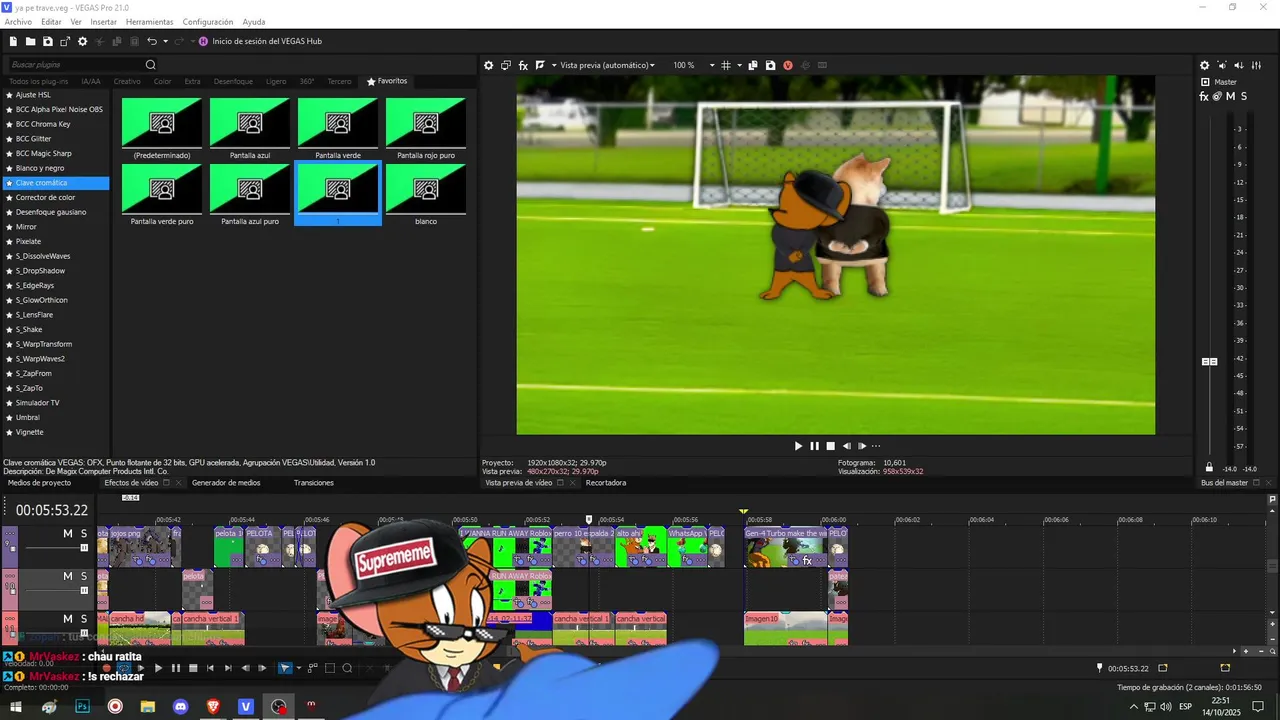This screenshot has width=1280, height=720.
Task: Solo the second video track
Action: [84, 576]
